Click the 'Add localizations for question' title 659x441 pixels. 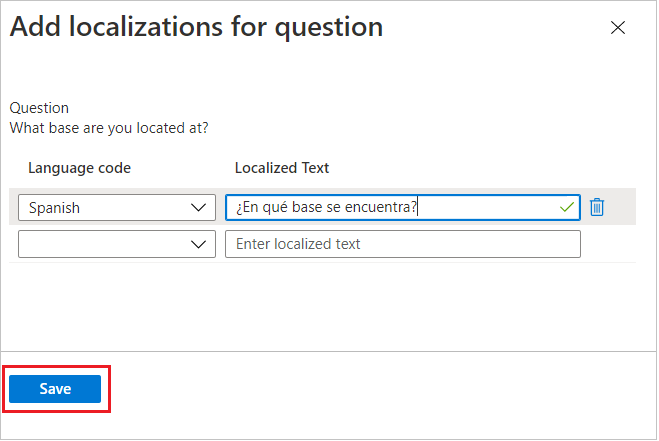point(196,28)
